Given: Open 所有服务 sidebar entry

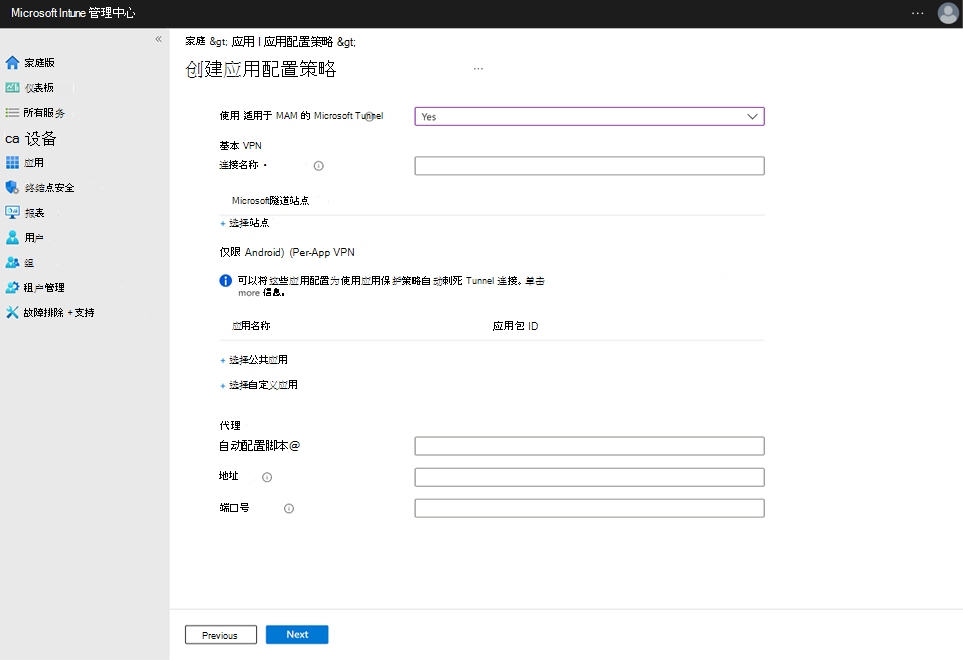Looking at the screenshot, I should (44, 113).
